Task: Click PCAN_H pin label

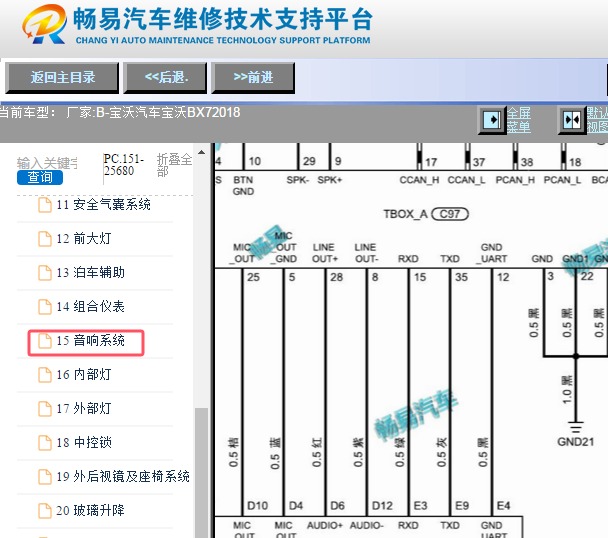Action: coord(515,180)
